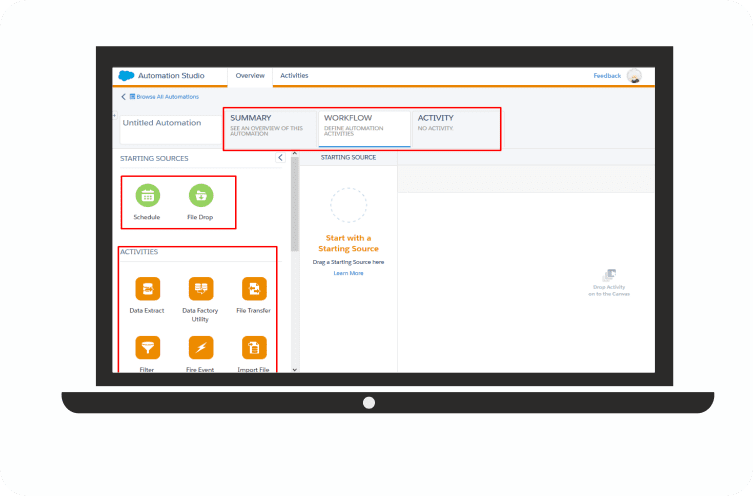
Task: Click the Data Factory Utility activity icon
Action: point(201,290)
